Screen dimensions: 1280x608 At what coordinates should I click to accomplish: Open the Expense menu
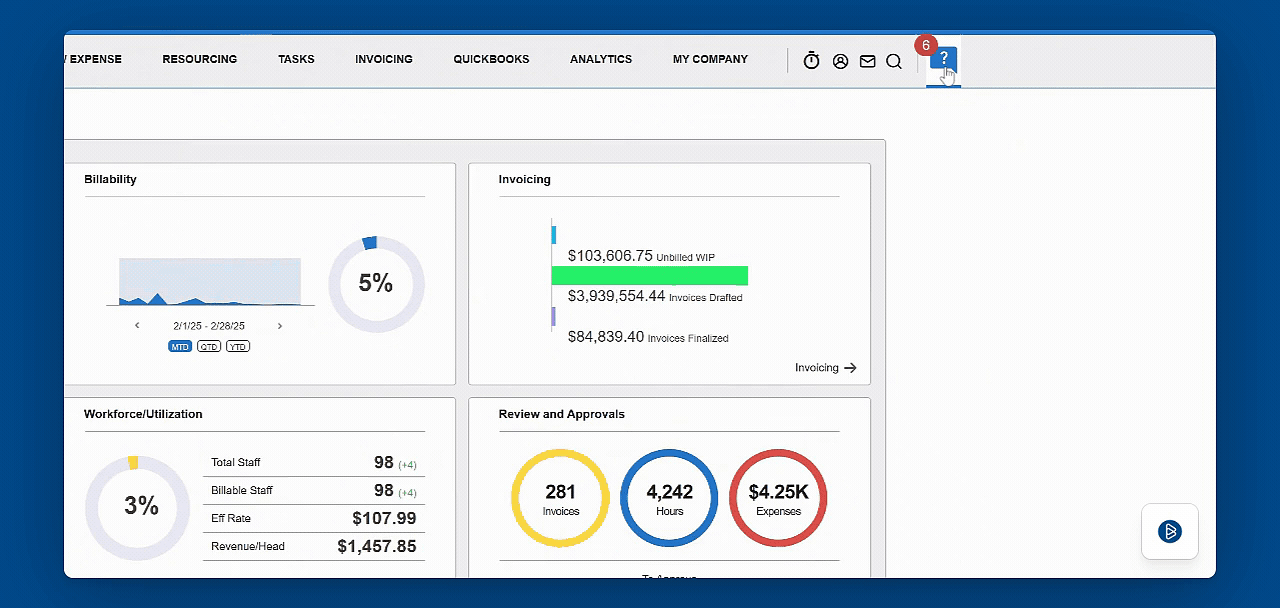(93, 59)
